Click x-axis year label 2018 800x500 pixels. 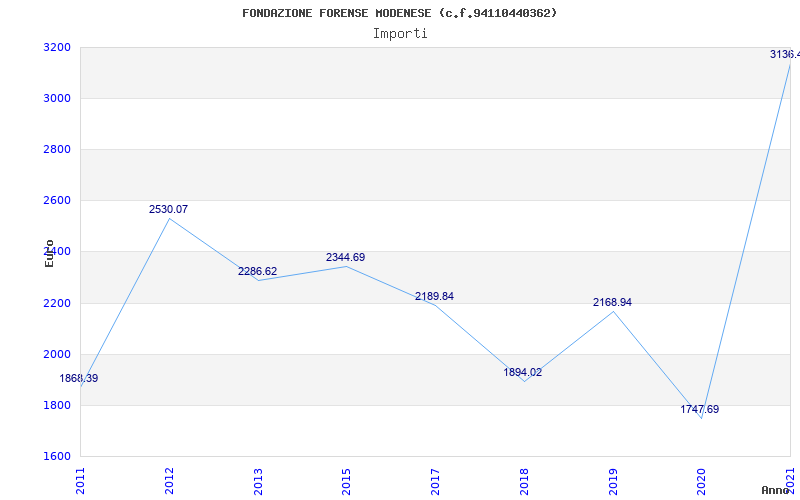coord(524,481)
